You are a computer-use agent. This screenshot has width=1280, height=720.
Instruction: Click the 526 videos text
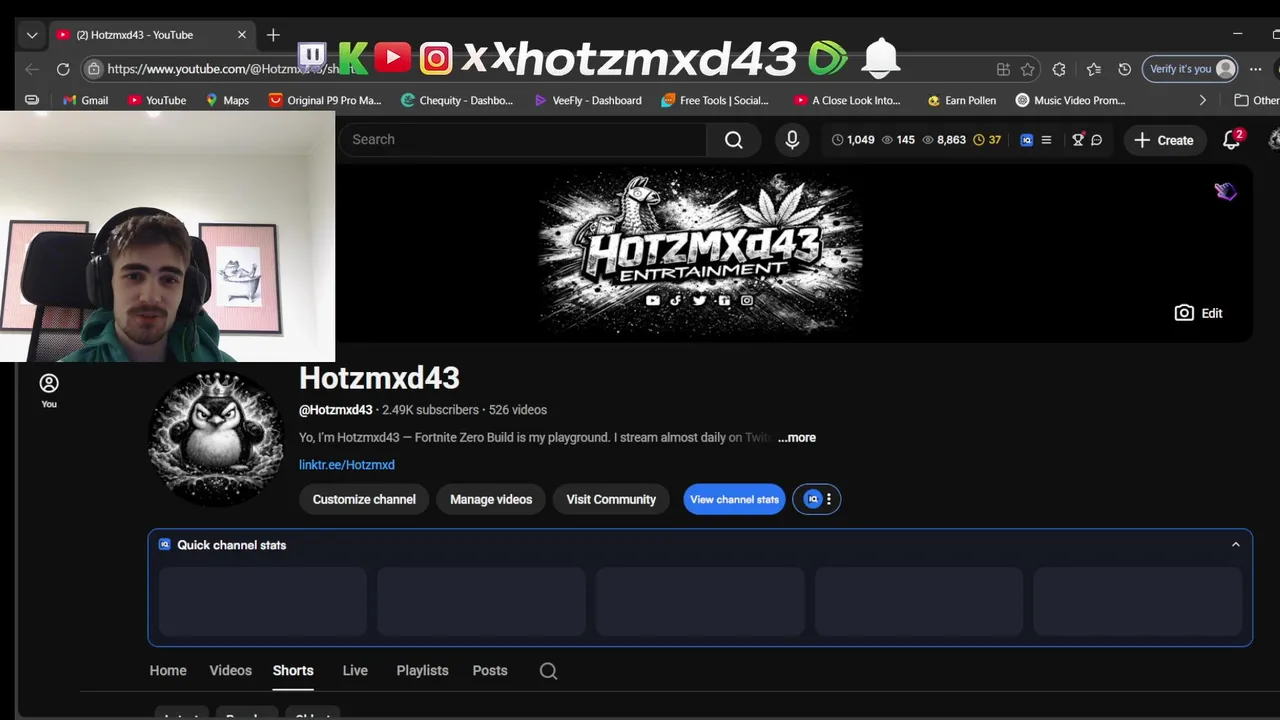[x=518, y=410]
